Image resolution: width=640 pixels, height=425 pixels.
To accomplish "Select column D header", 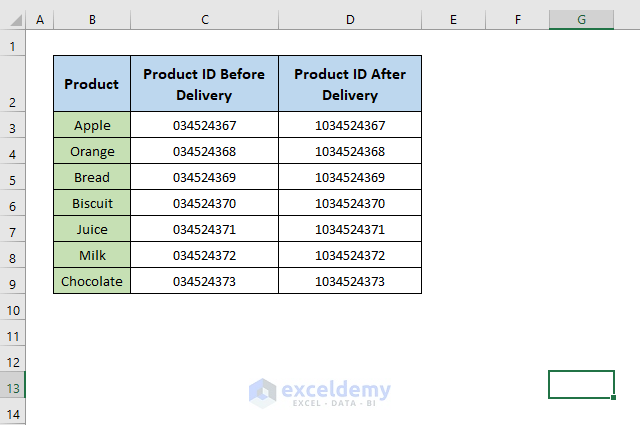I will tap(350, 19).
